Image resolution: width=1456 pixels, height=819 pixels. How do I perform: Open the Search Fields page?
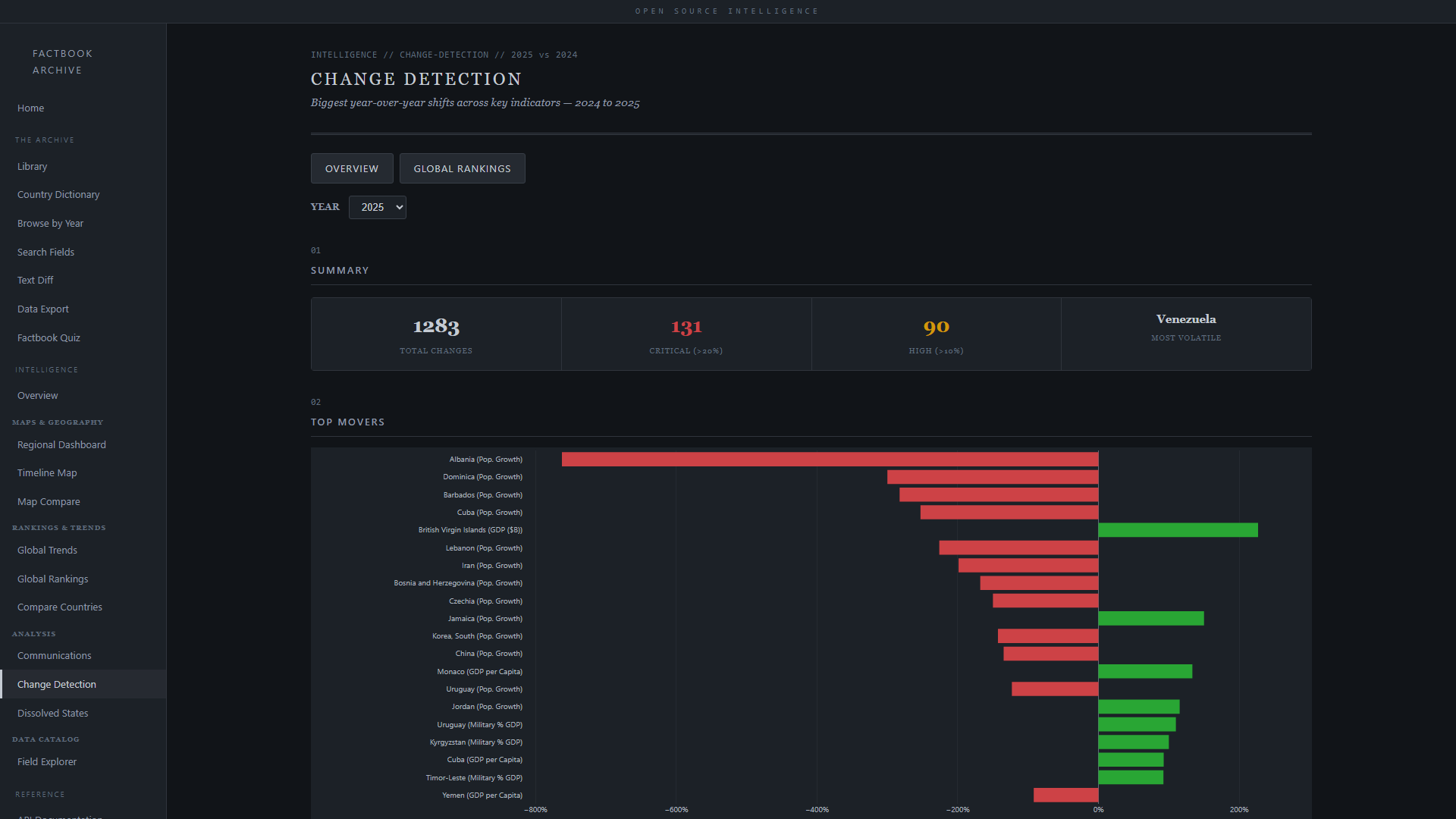point(45,252)
